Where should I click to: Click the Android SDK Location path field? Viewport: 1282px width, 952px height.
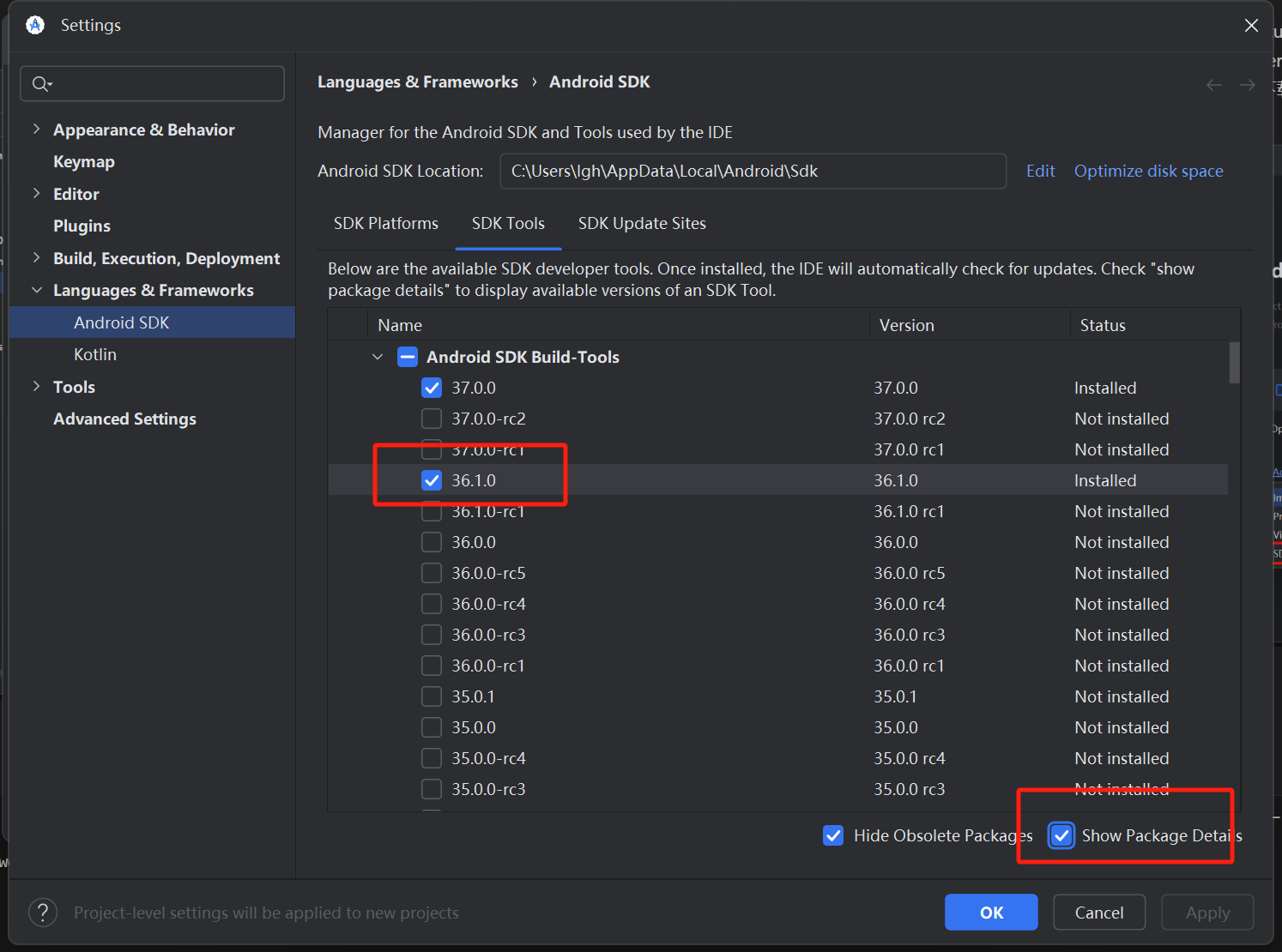pyautogui.click(x=753, y=171)
